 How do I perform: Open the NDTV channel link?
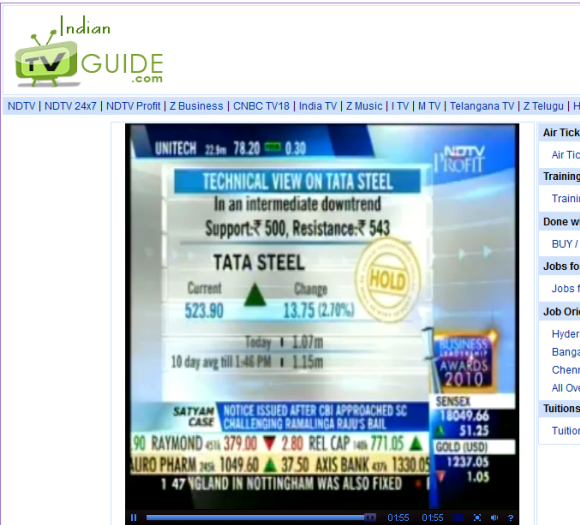tap(21, 106)
